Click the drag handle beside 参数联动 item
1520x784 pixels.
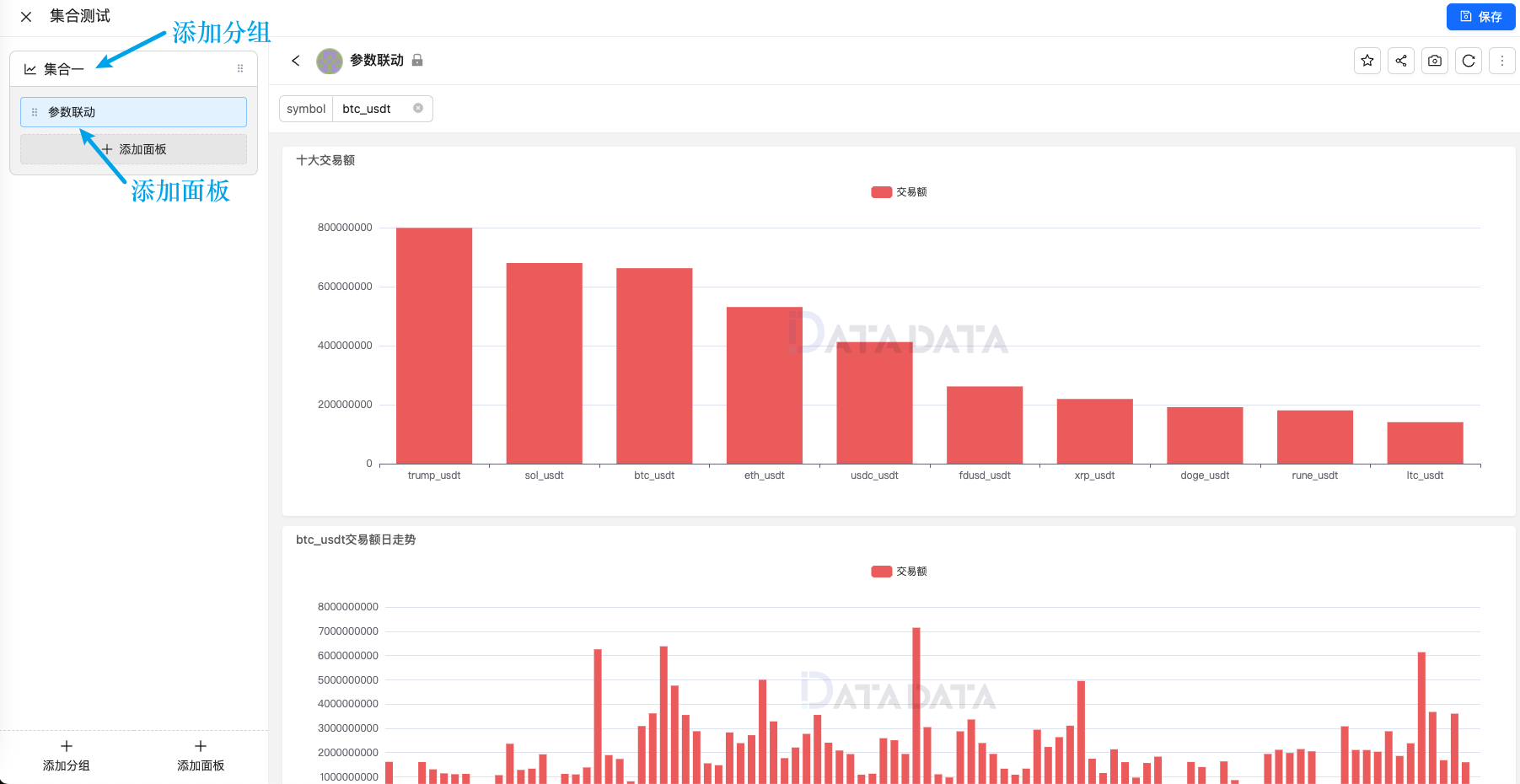[35, 112]
